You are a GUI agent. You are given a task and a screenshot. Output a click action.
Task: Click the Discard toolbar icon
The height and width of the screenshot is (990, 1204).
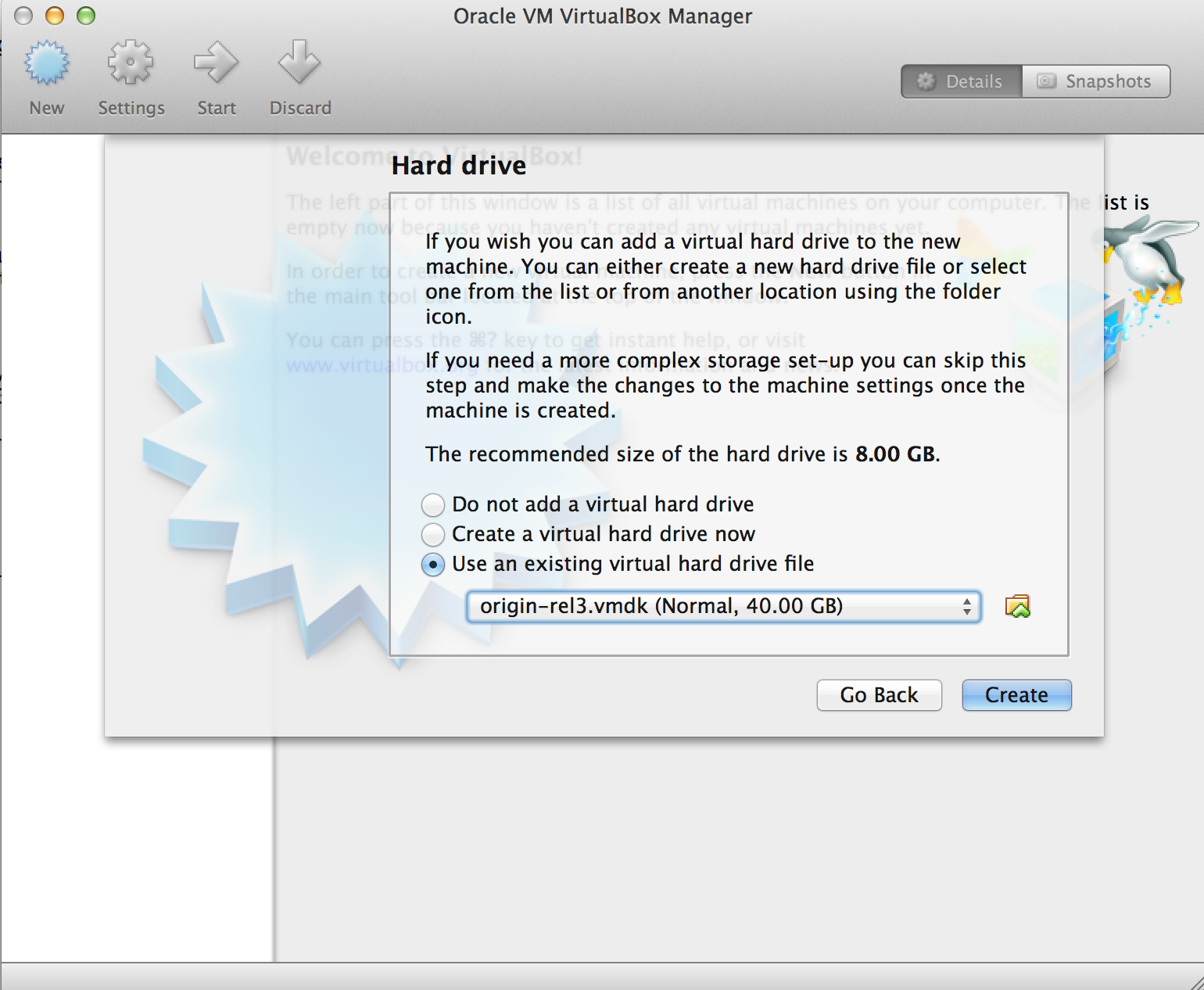pos(299,64)
